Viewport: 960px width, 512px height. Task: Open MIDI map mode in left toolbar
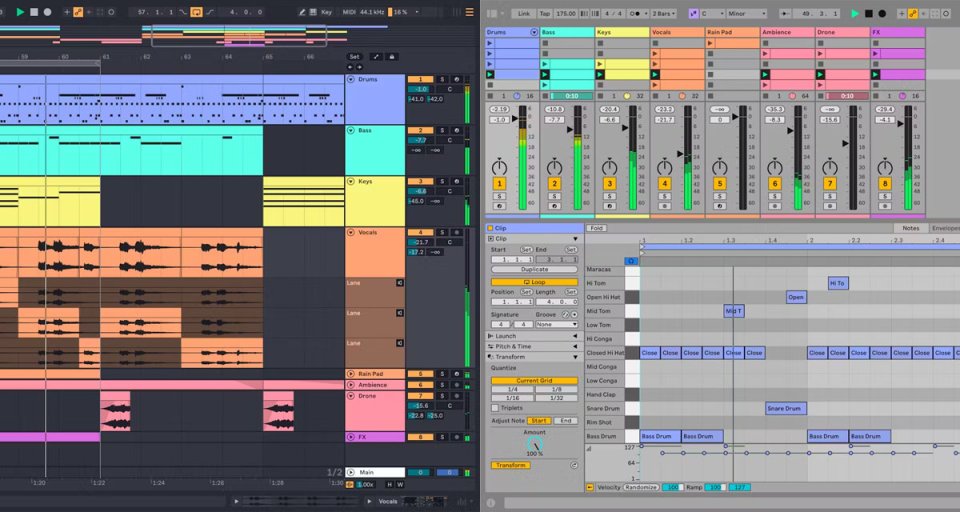(349, 12)
